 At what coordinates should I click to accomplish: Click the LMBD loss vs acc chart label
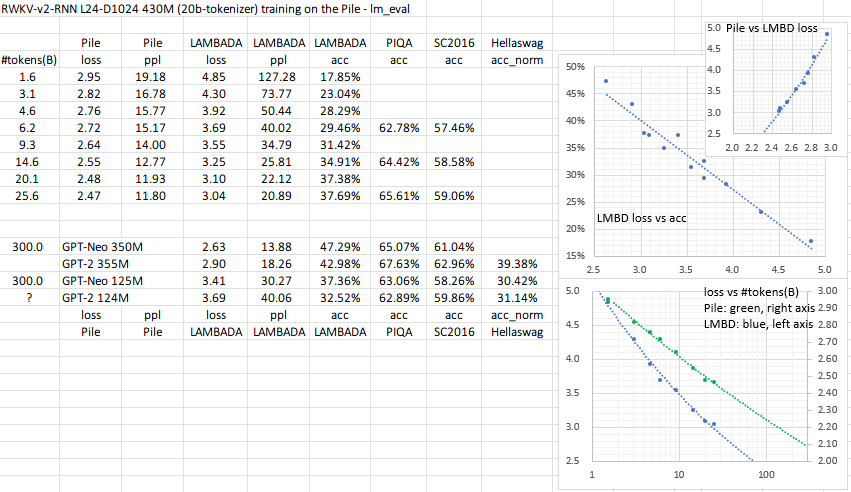647,217
